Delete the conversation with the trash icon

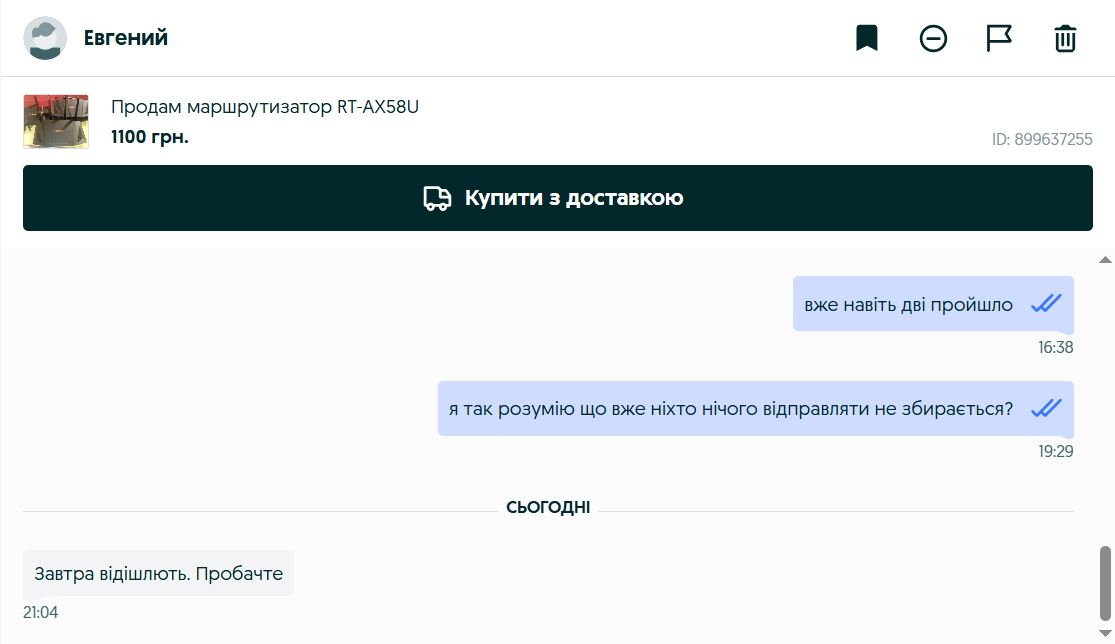pyautogui.click(x=1065, y=39)
